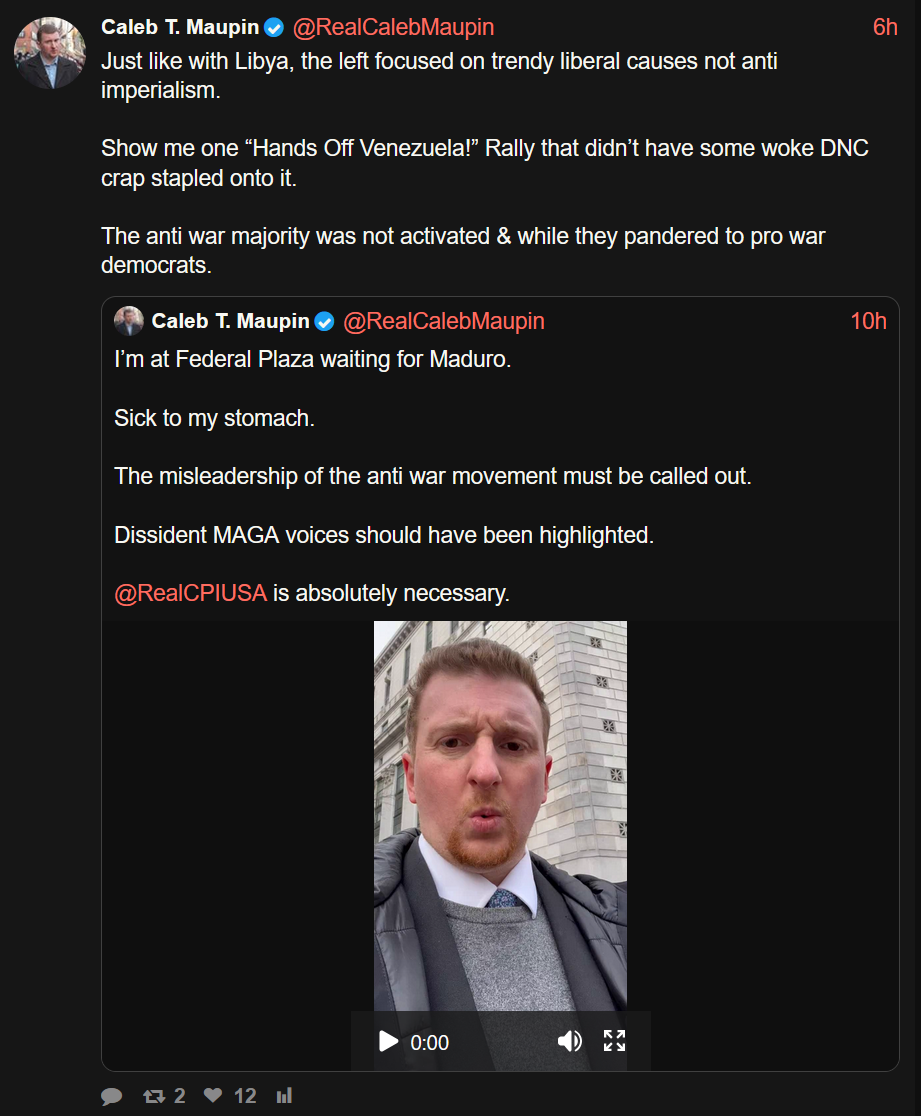
Task: Click the 0:00 video time indicator
Action: point(429,1043)
